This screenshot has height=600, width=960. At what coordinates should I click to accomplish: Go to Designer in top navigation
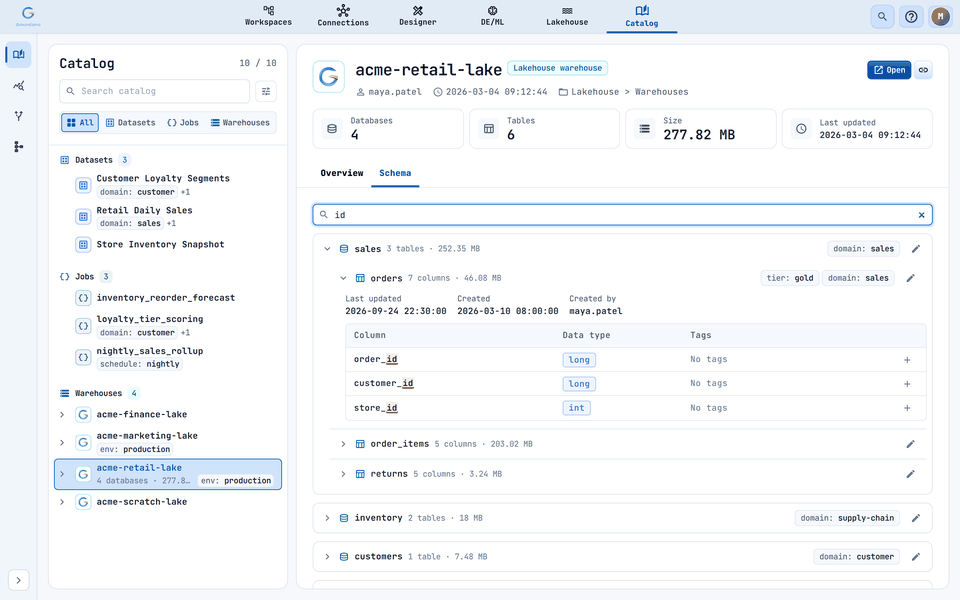point(418,16)
